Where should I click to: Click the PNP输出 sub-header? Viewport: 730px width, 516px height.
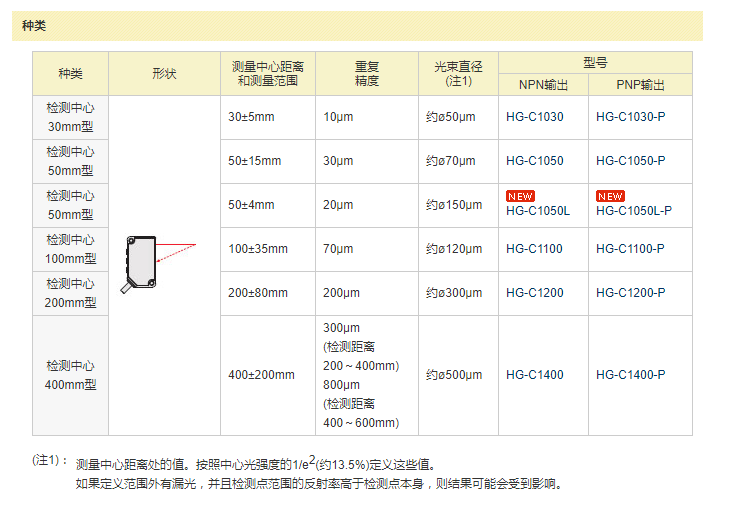point(640,85)
